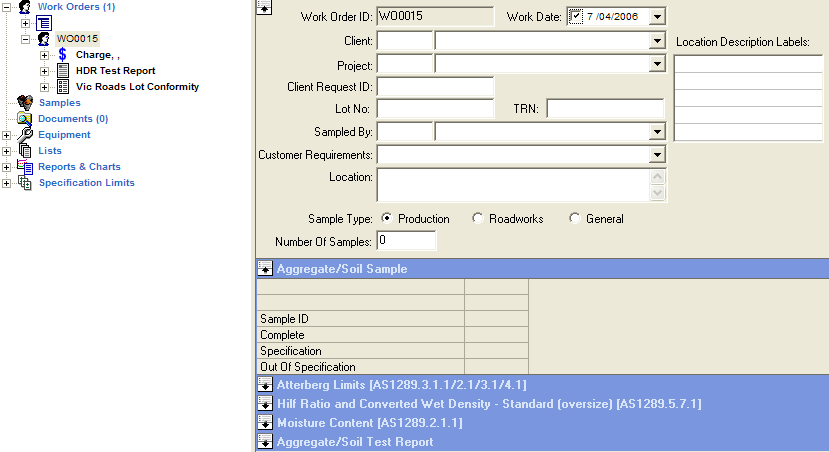The width and height of the screenshot is (829, 452).
Task: Select the General sample type
Action: point(575,219)
